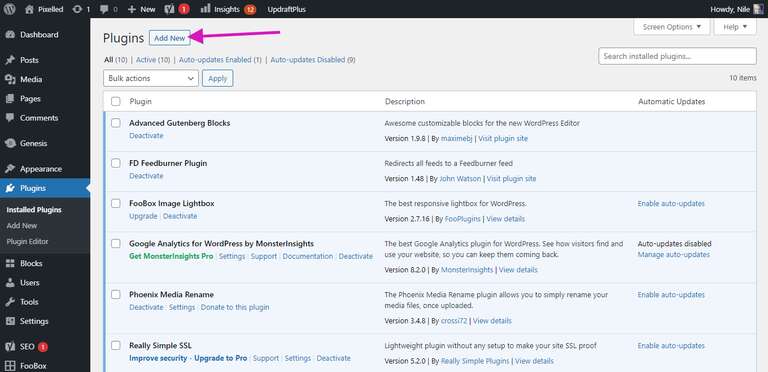768x372 pixels.
Task: Open SEO in the sidebar
Action: pyautogui.click(x=27, y=347)
